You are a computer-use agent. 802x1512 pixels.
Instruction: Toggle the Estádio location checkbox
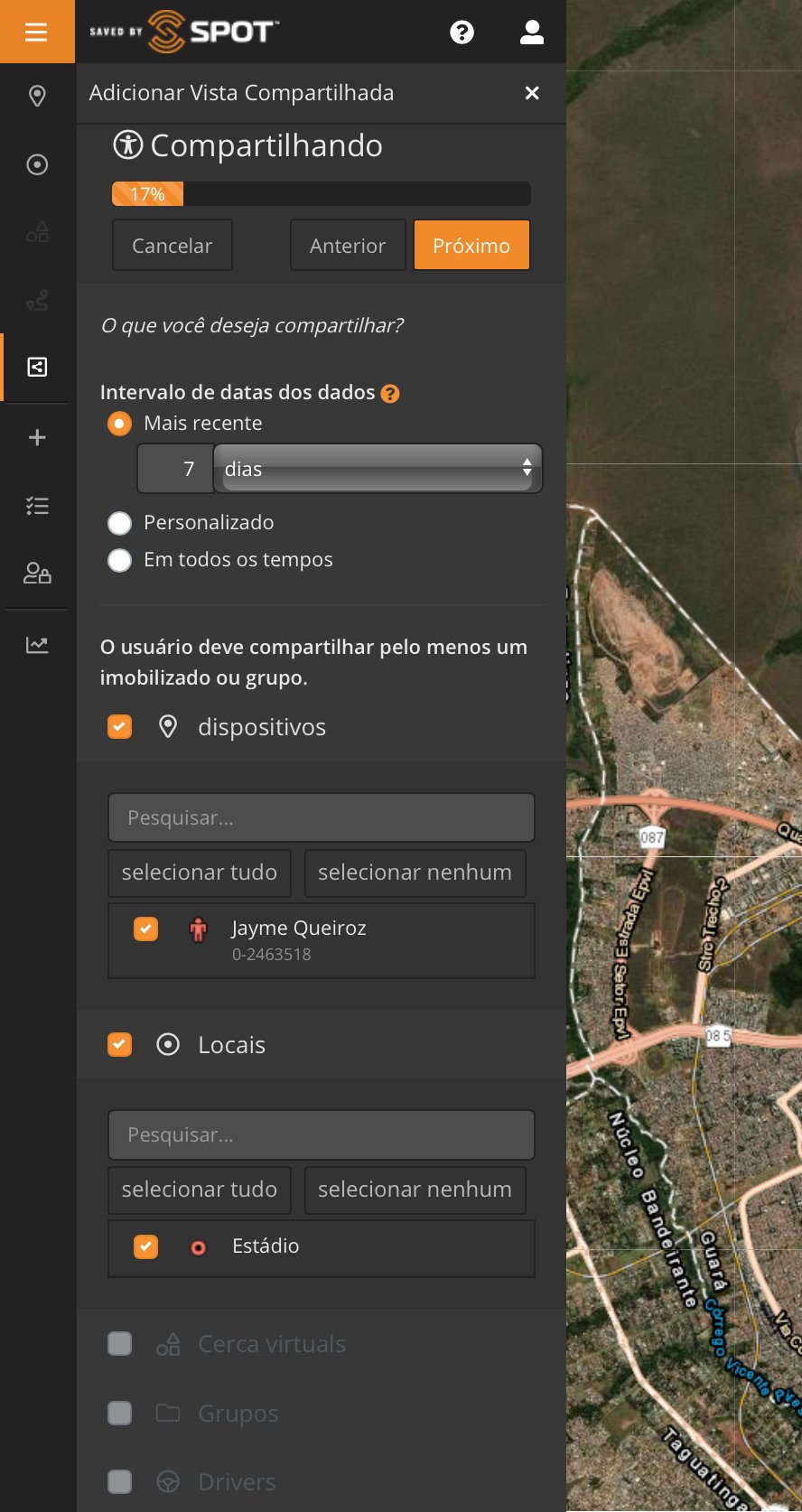[x=145, y=1246]
